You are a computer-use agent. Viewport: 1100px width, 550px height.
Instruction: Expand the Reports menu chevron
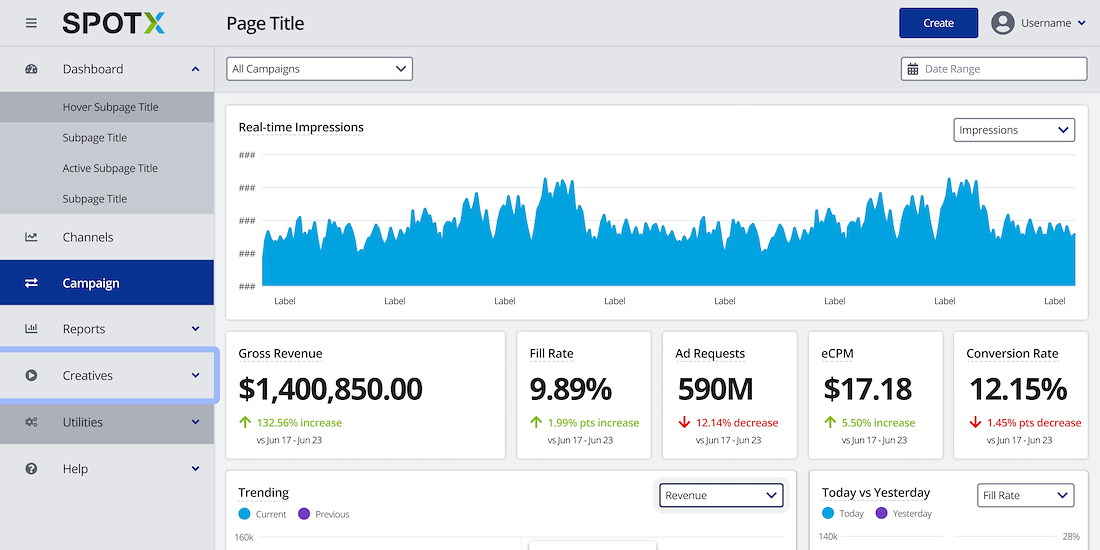tap(195, 329)
